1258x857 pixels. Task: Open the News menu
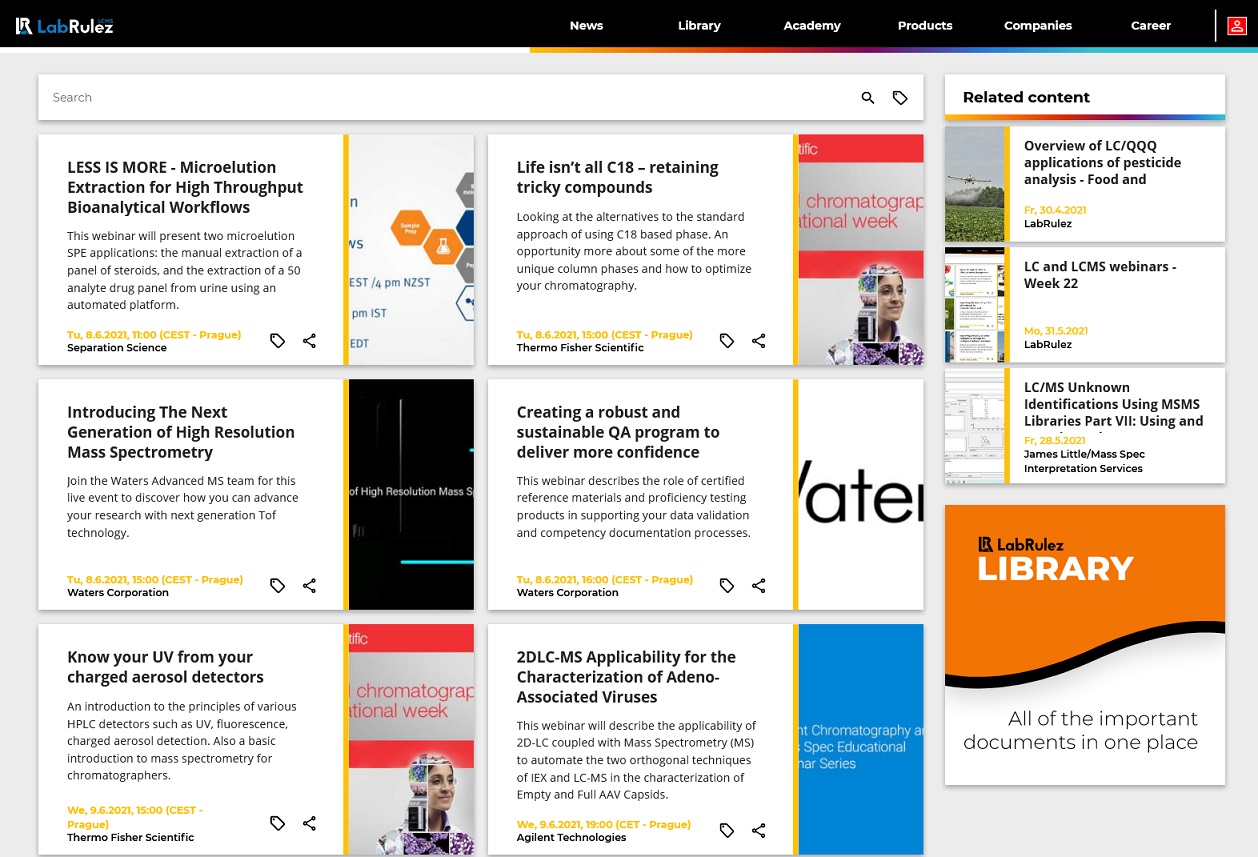click(x=586, y=26)
